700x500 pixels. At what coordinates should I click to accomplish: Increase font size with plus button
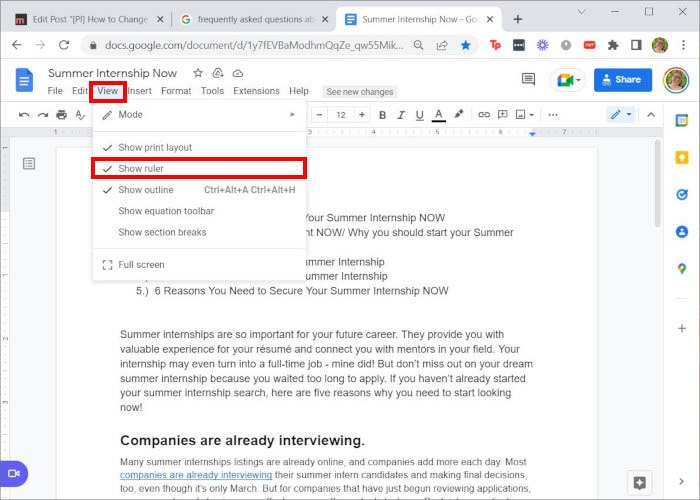click(362, 115)
